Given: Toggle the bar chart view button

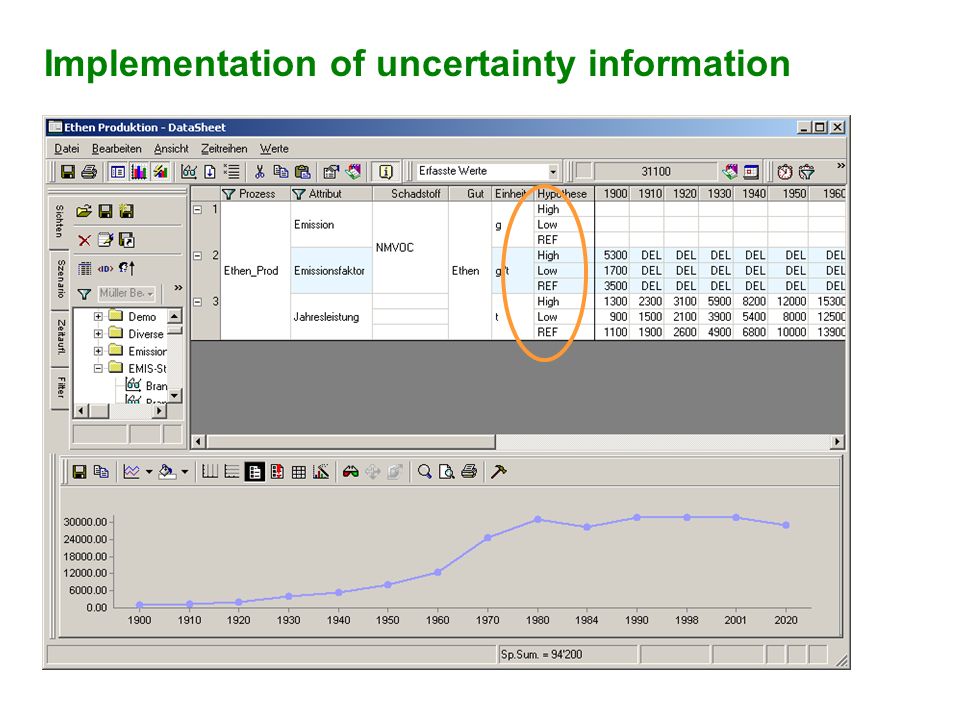Looking at the screenshot, I should tap(139, 172).
